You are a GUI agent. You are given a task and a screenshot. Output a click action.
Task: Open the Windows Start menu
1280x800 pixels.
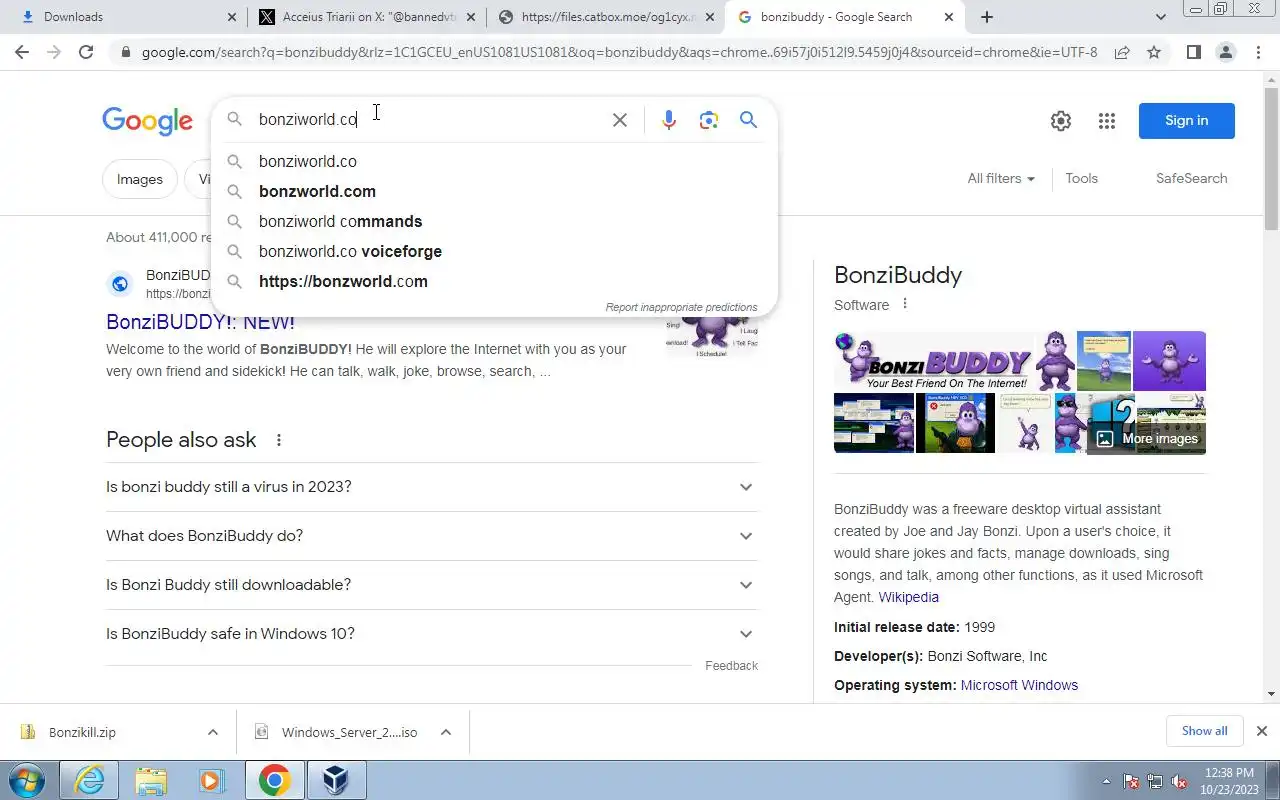pos(26,780)
